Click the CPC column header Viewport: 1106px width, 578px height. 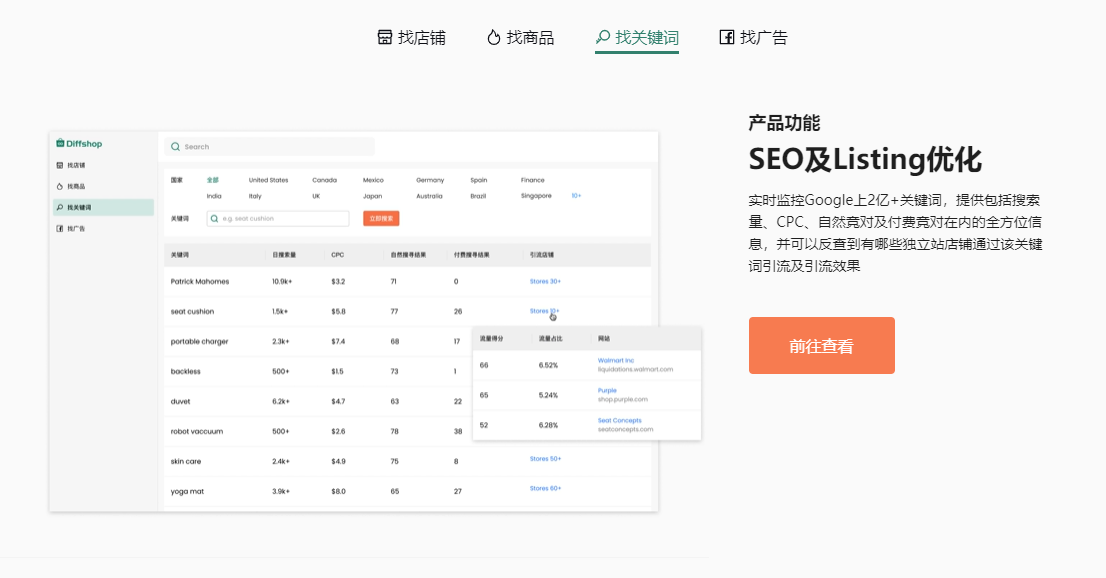click(x=338, y=255)
